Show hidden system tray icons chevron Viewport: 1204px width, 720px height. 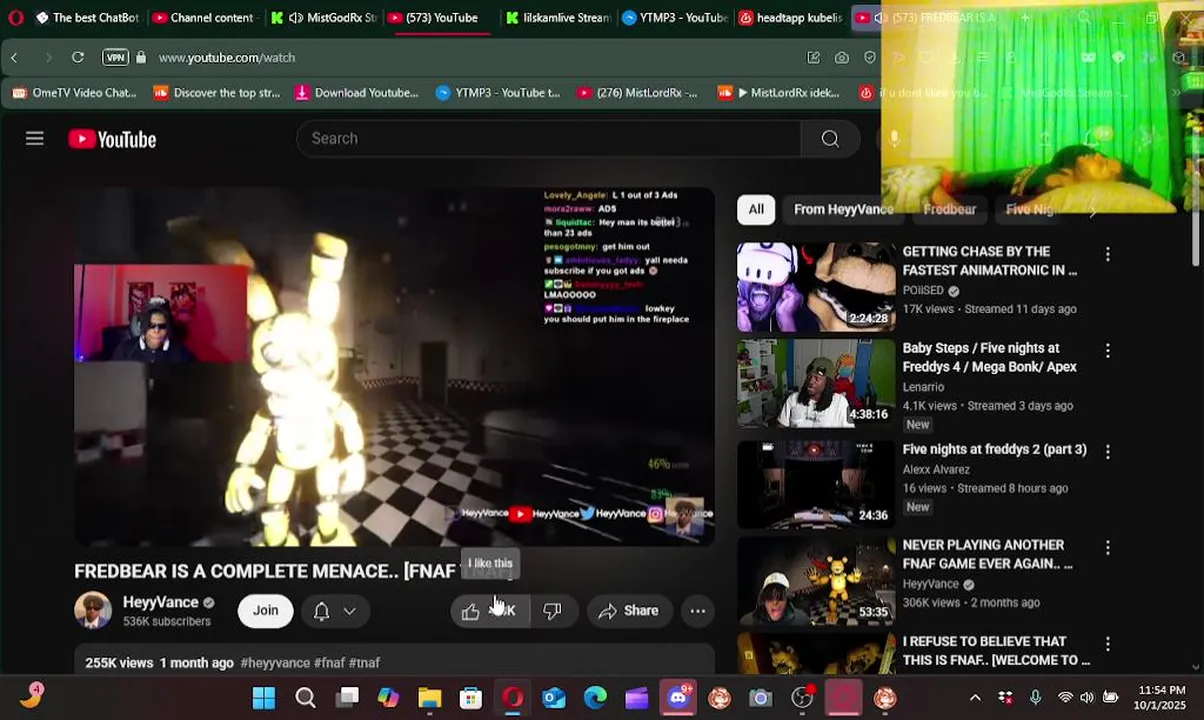pyautogui.click(x=975, y=698)
